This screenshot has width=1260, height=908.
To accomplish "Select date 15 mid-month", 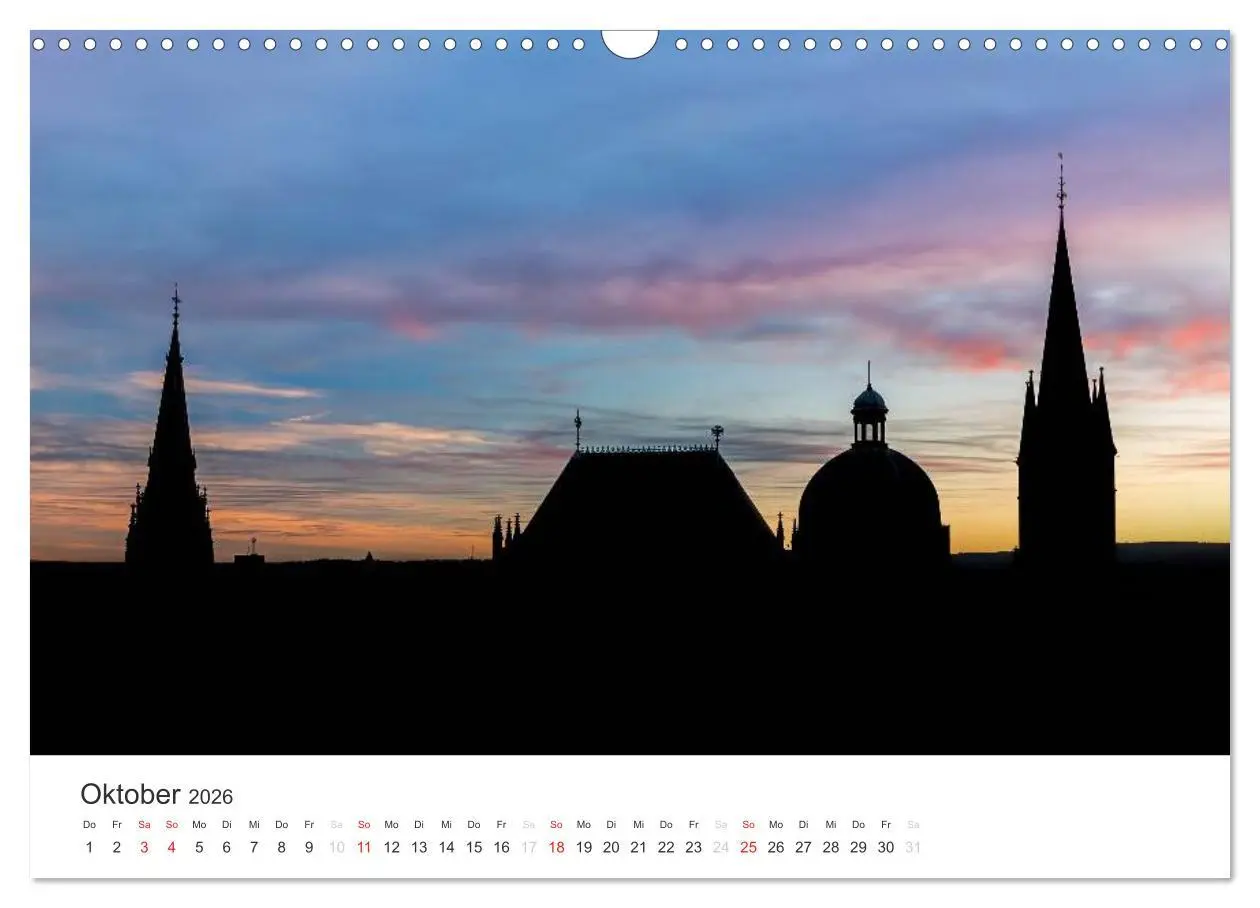I will point(472,846).
